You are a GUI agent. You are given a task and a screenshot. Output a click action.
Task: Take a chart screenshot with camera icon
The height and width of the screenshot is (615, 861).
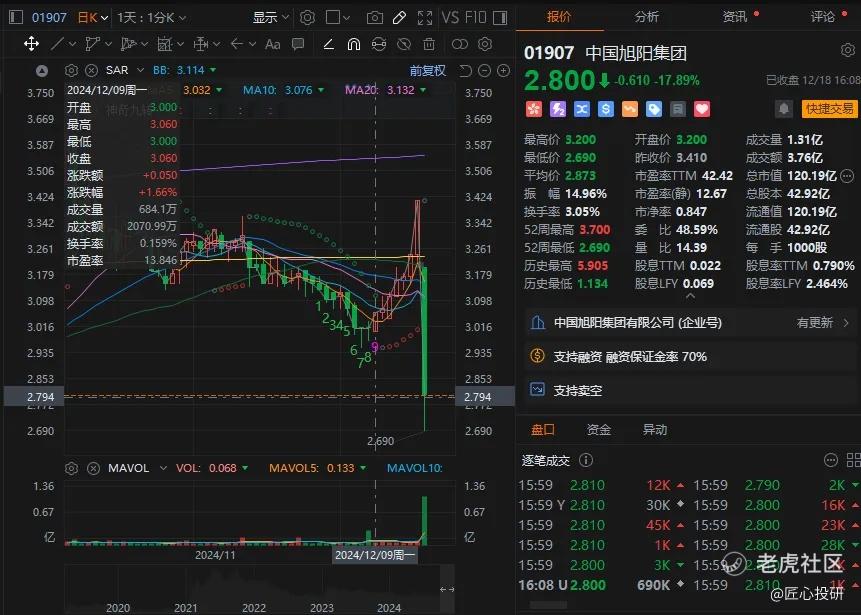[x=374, y=18]
